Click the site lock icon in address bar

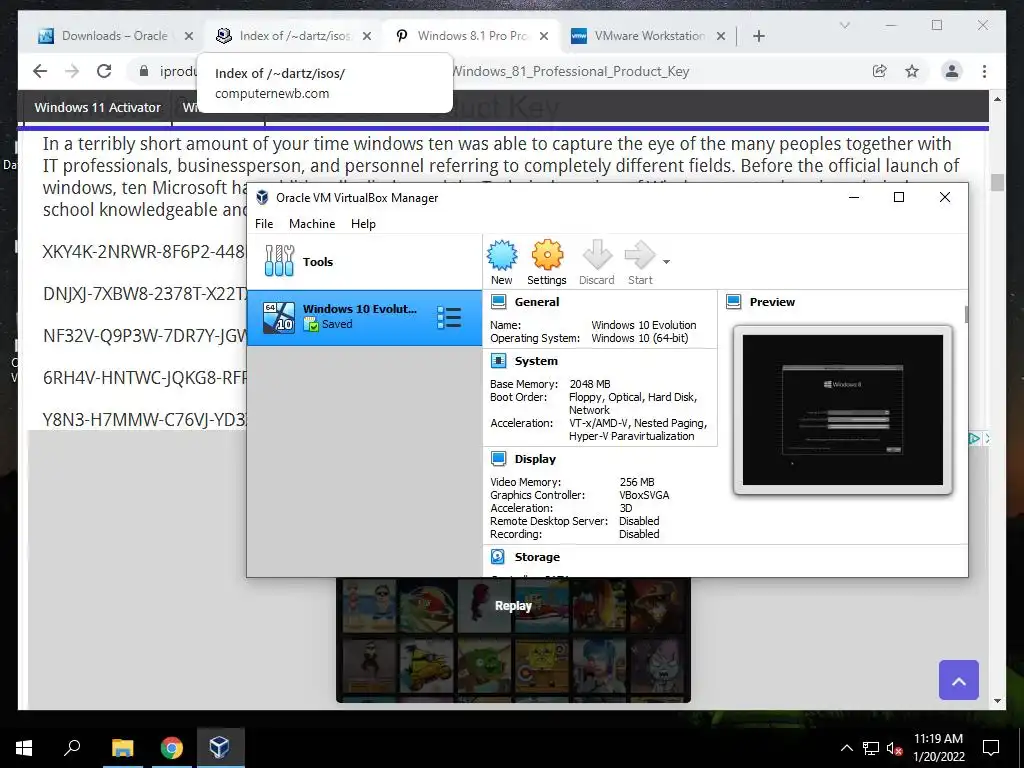(144, 71)
